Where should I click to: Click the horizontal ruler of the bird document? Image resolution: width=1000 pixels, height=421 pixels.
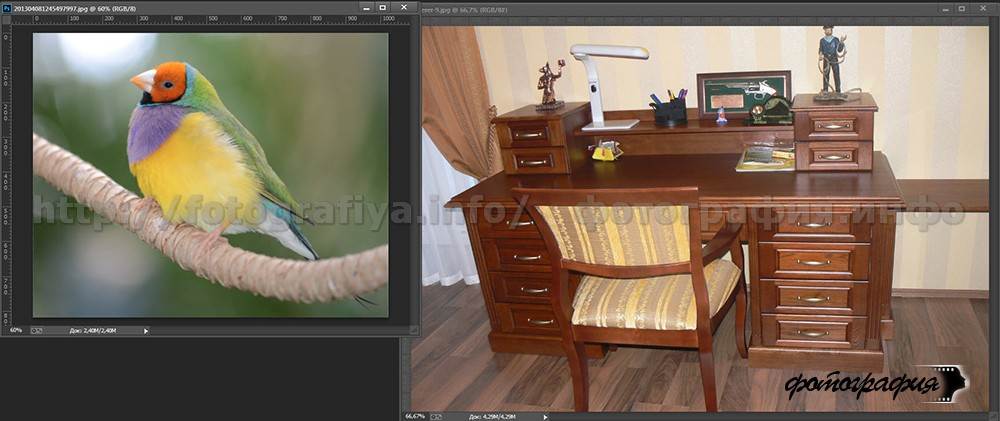click(x=200, y=19)
